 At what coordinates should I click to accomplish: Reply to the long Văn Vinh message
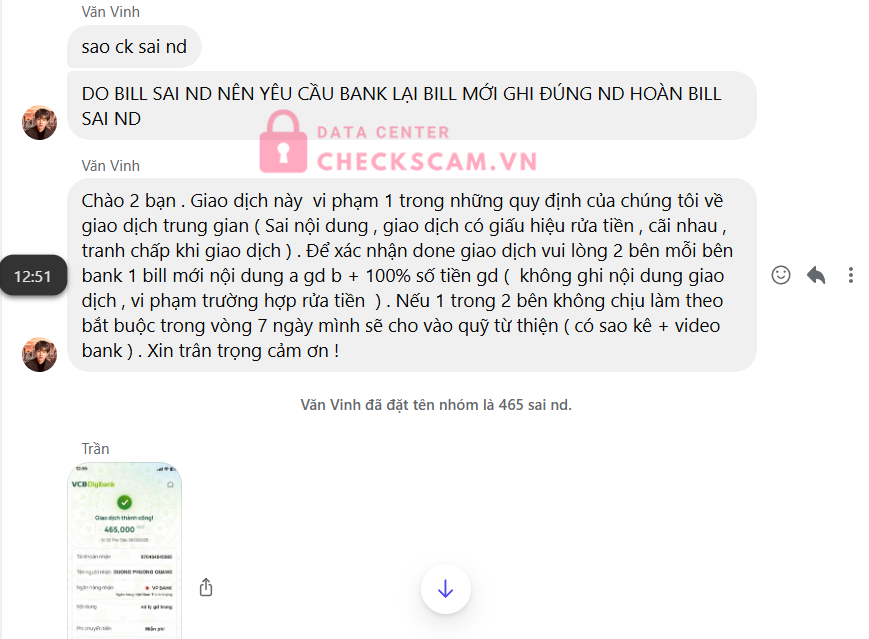[x=816, y=275]
